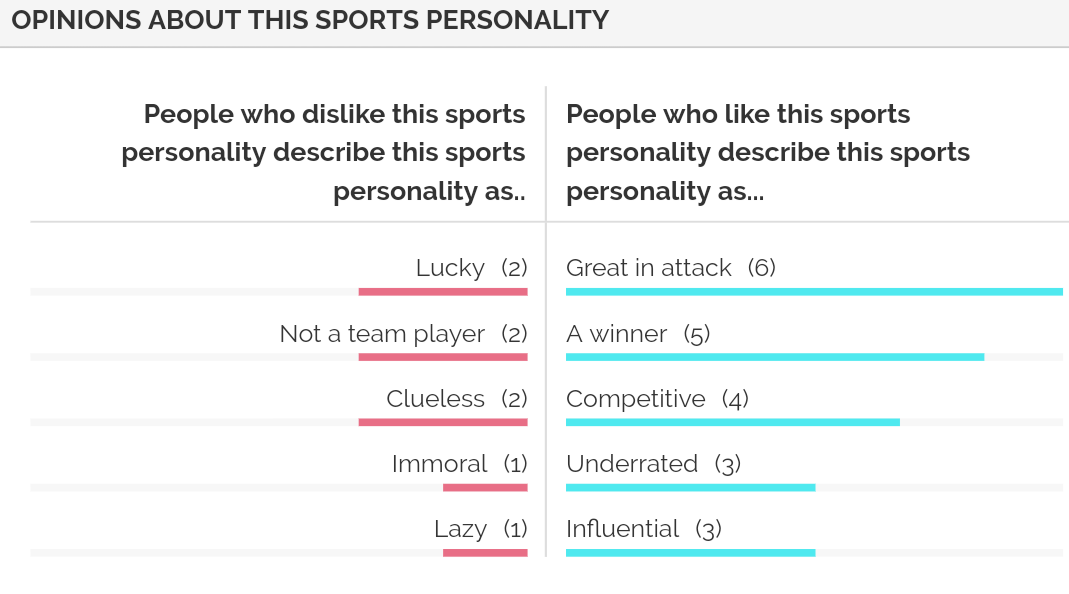
Task: Click the cyan 'Competitive' bar
Action: 733,422
